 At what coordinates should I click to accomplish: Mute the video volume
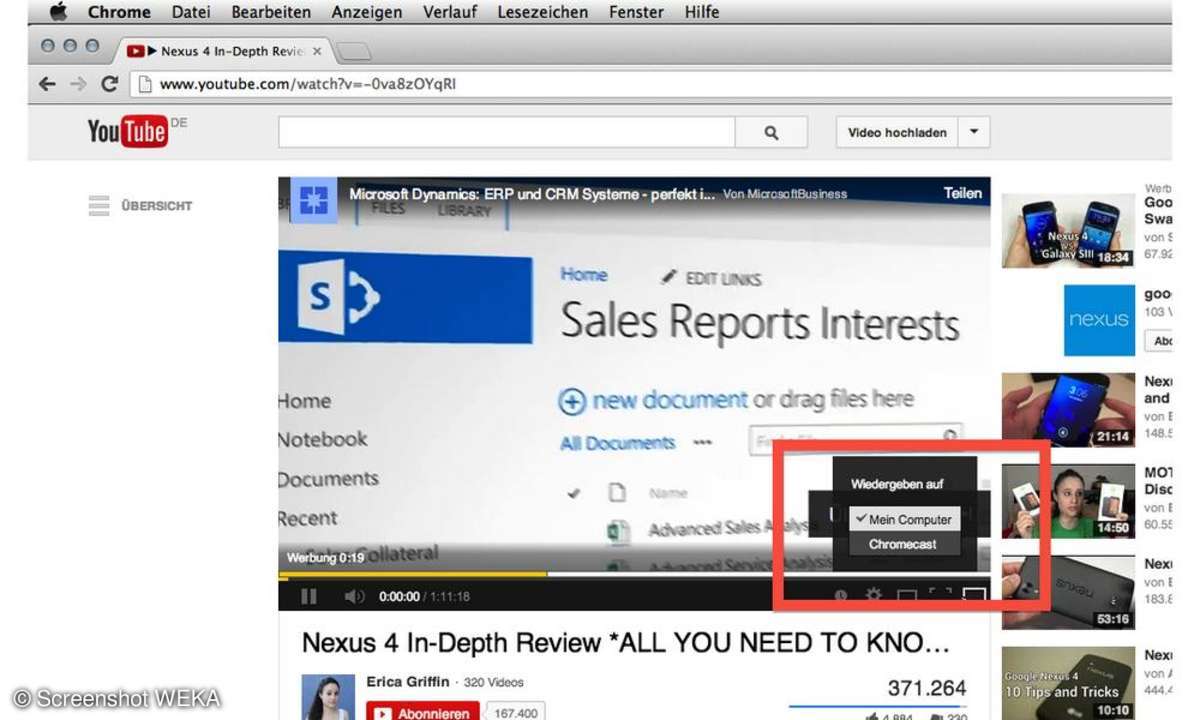pyautogui.click(x=354, y=596)
